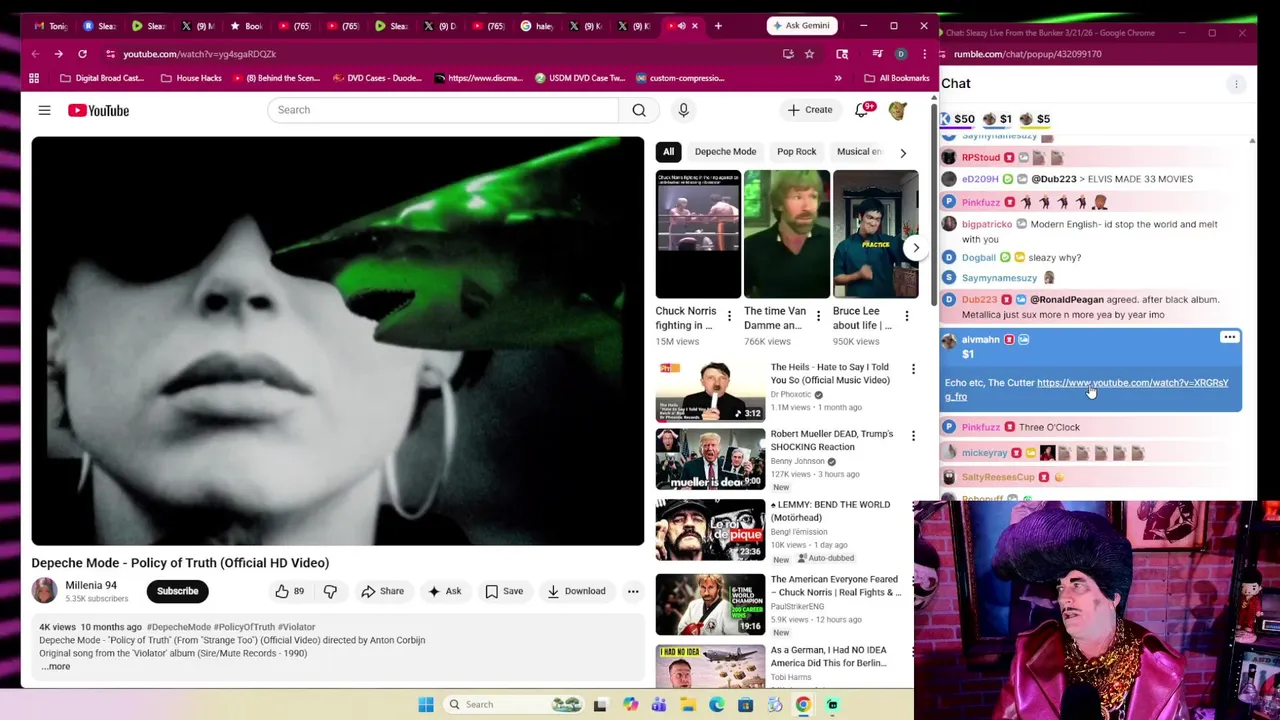Open the YouTube hamburger guide menu
The height and width of the screenshot is (720, 1280).
[44, 110]
